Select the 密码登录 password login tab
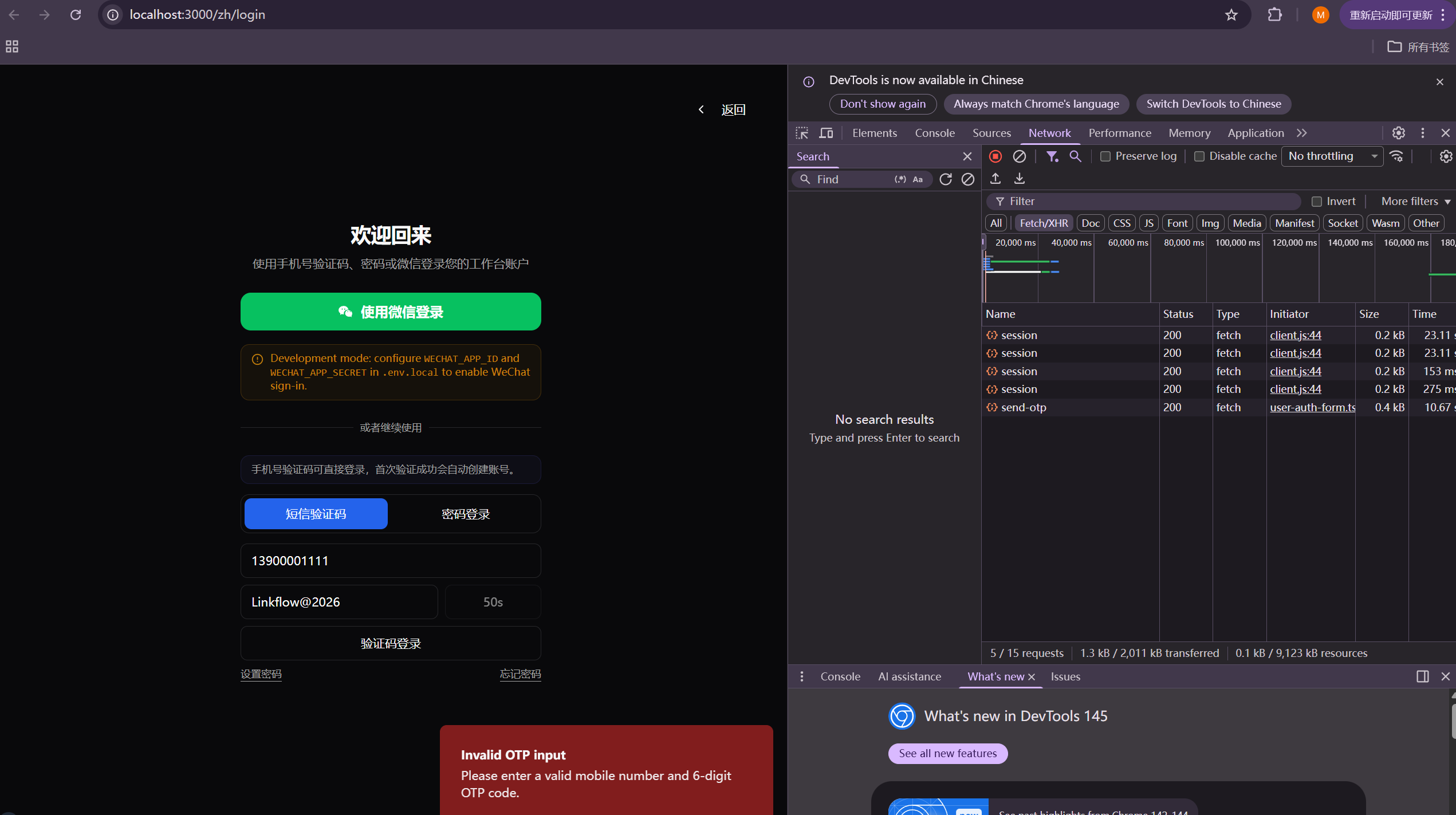Screen dimensions: 1456x815 (x=466, y=514)
